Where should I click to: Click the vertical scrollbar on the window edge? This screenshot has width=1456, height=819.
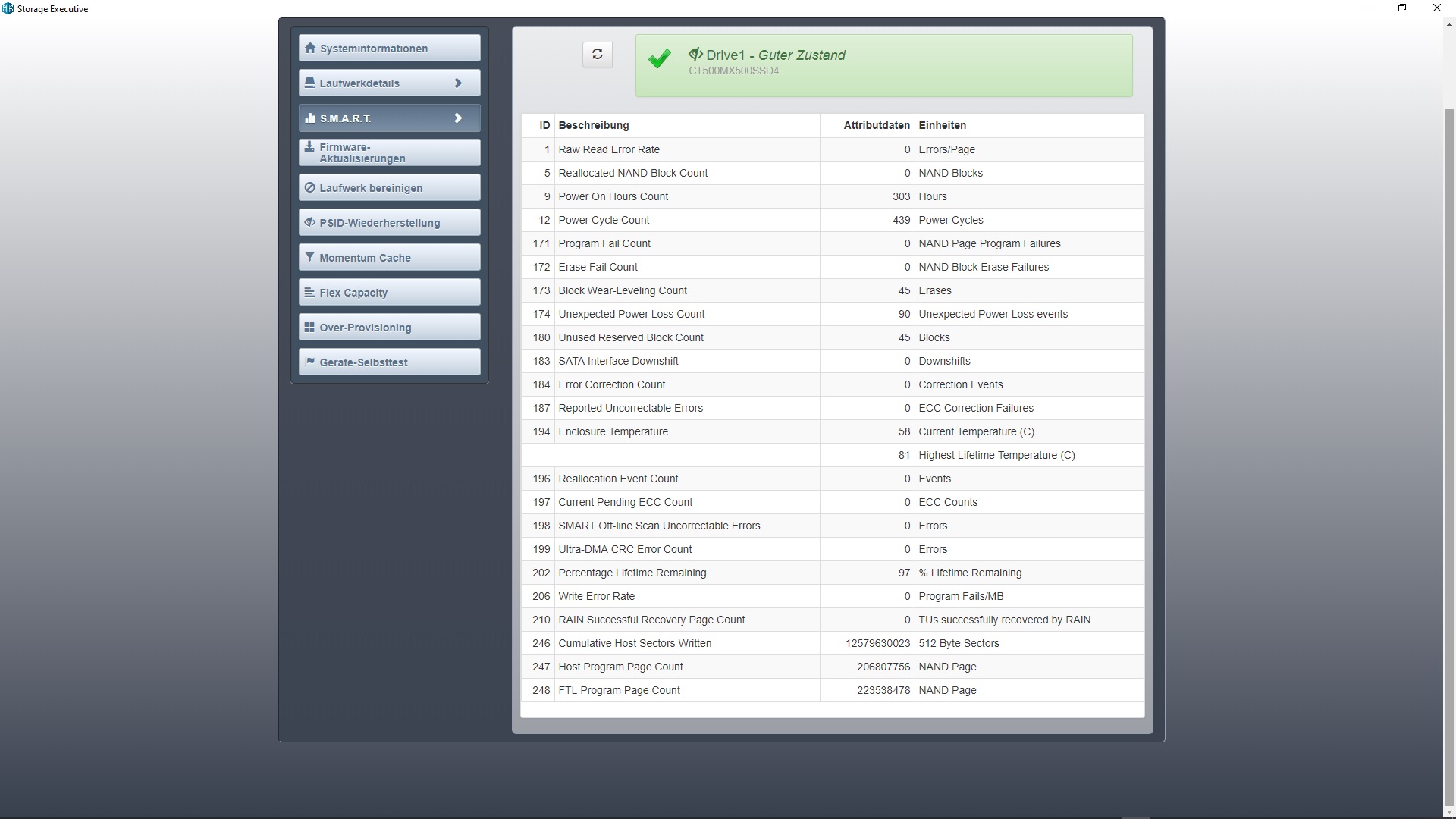click(1449, 455)
